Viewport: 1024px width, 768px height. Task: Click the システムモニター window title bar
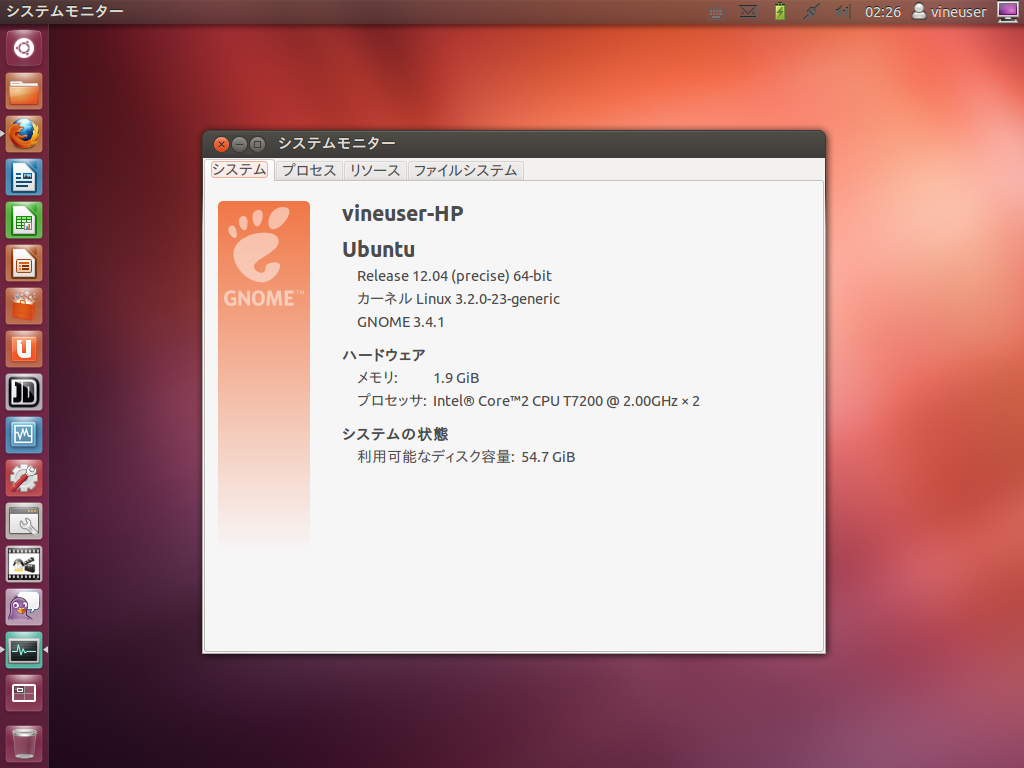[x=514, y=144]
